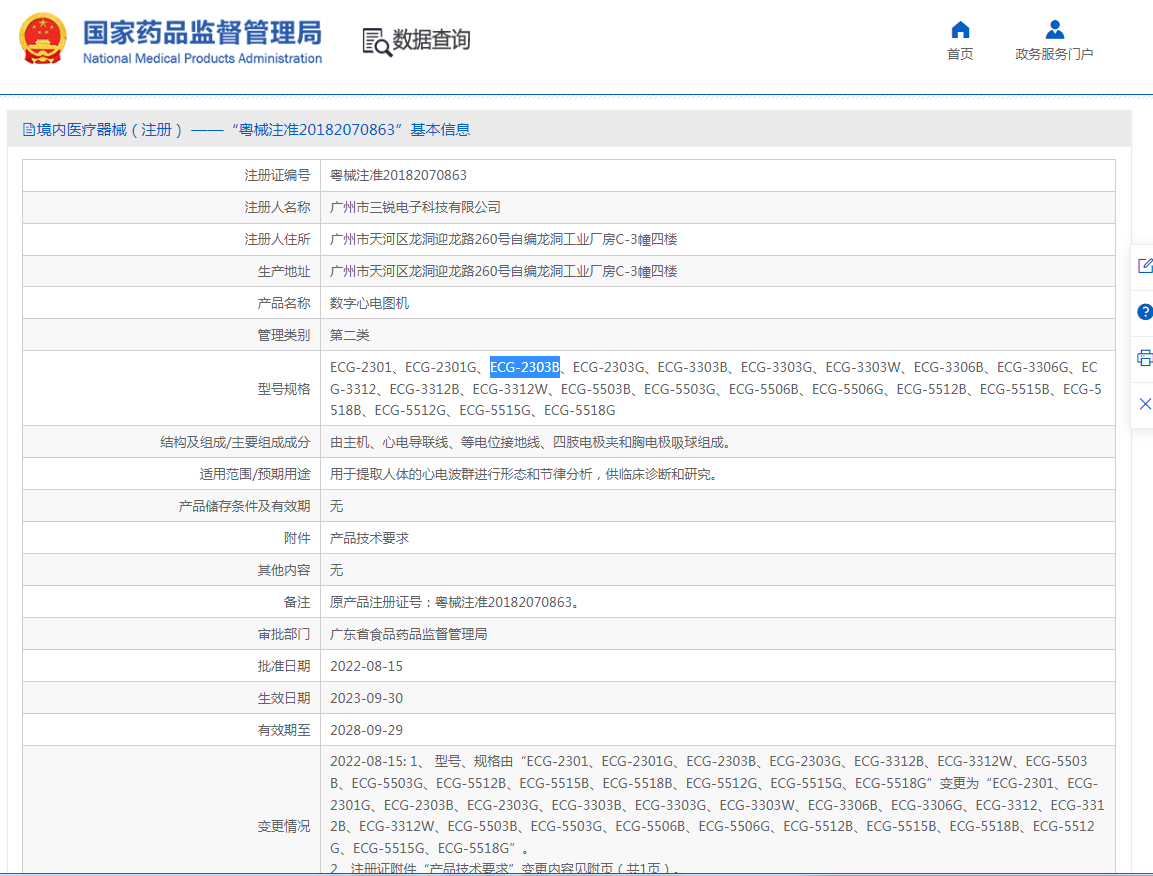This screenshot has height=876, width=1153.
Task: Open the help question mark icon
Action: click(x=1145, y=312)
